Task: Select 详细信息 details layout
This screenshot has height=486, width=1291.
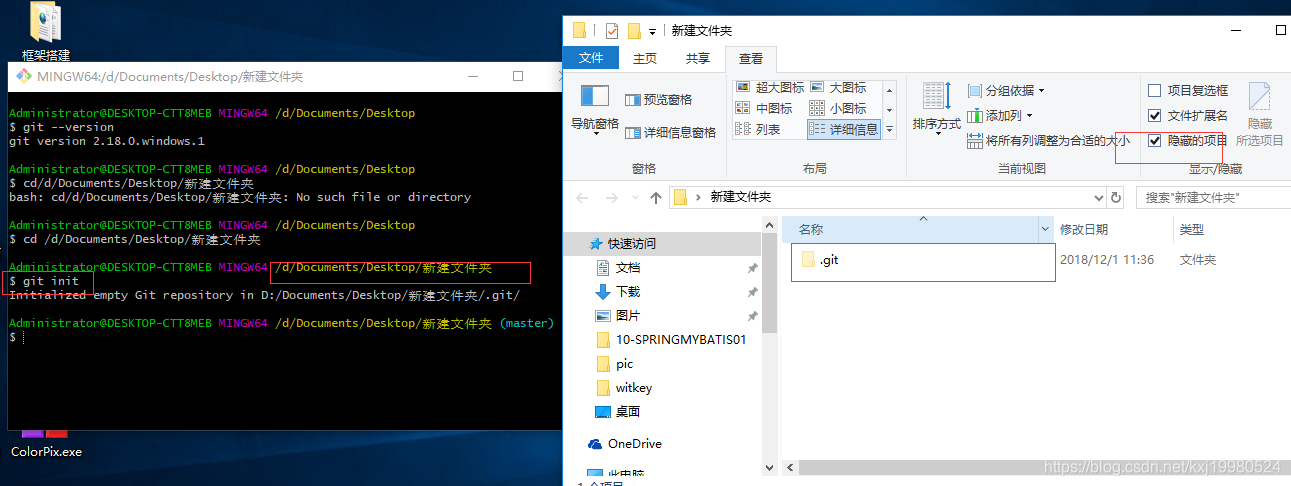Action: click(x=844, y=129)
